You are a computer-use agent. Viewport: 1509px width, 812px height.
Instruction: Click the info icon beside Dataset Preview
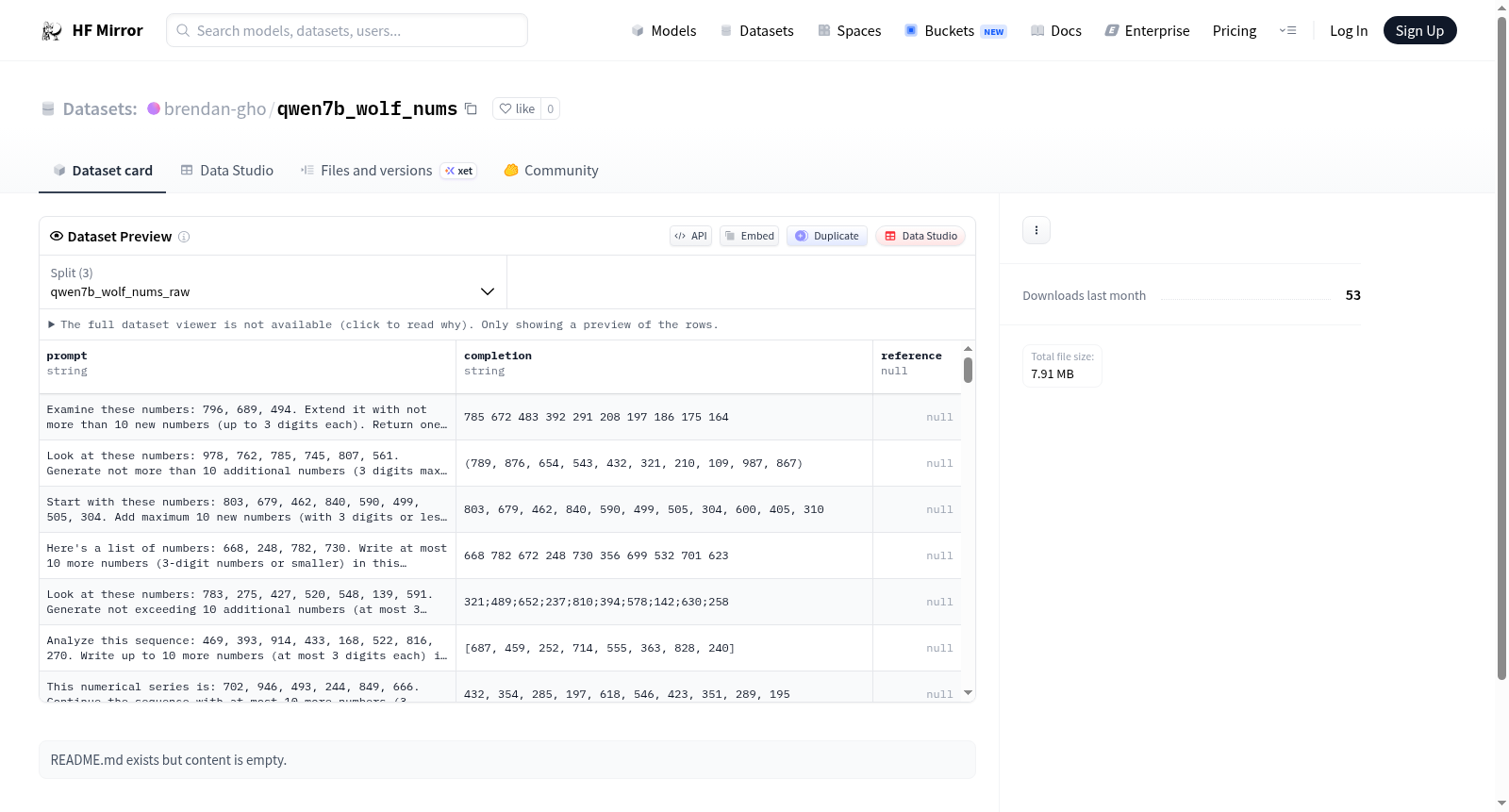(184, 237)
